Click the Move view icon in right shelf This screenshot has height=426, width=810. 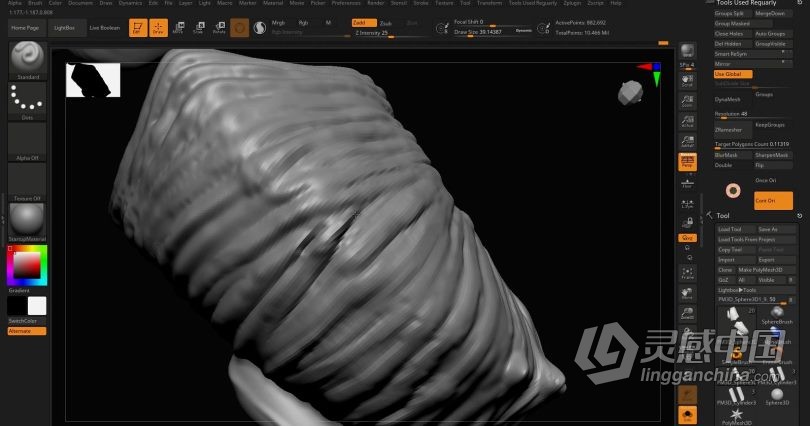click(x=687, y=293)
